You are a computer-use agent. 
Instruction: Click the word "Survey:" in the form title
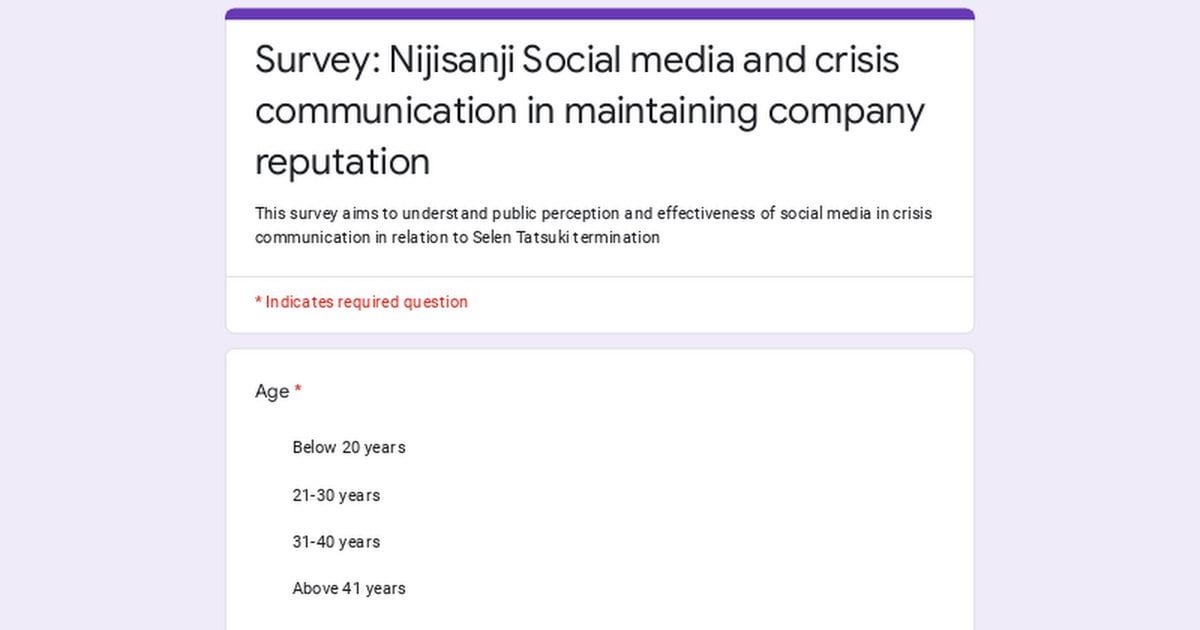tap(316, 60)
